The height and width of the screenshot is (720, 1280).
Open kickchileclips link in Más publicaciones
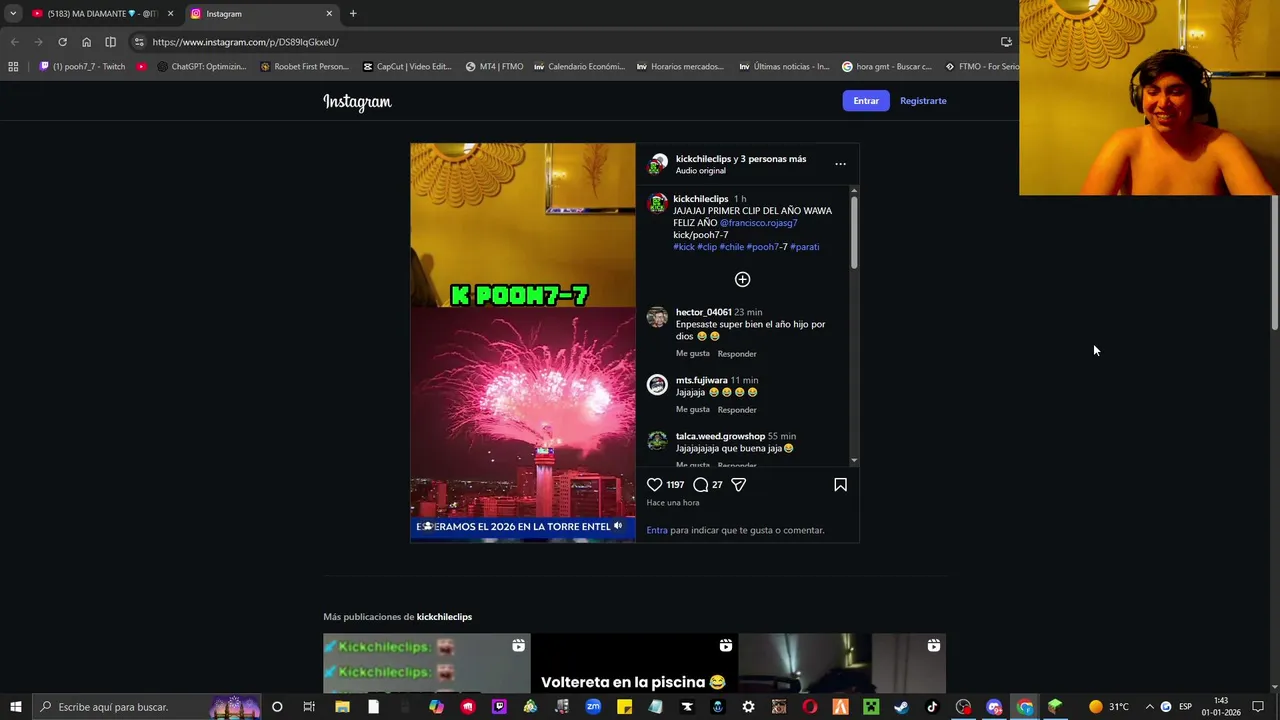pyautogui.click(x=444, y=617)
